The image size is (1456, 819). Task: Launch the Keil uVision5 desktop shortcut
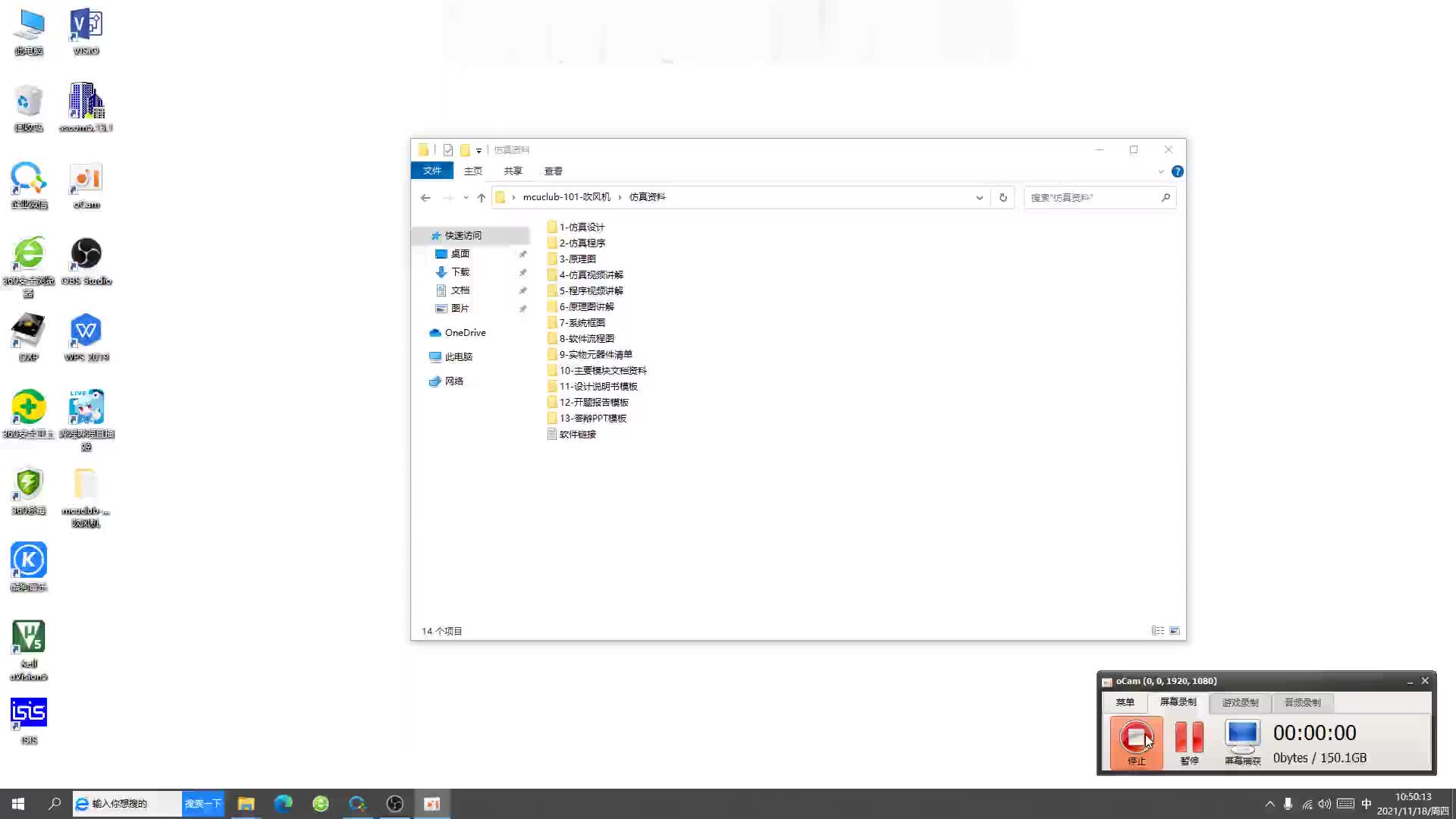[29, 650]
